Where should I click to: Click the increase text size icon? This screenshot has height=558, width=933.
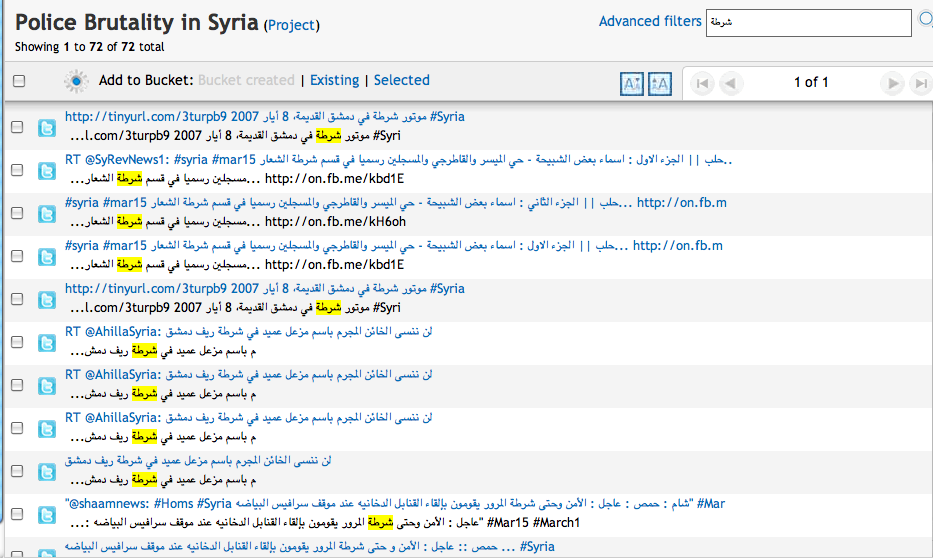(x=659, y=84)
